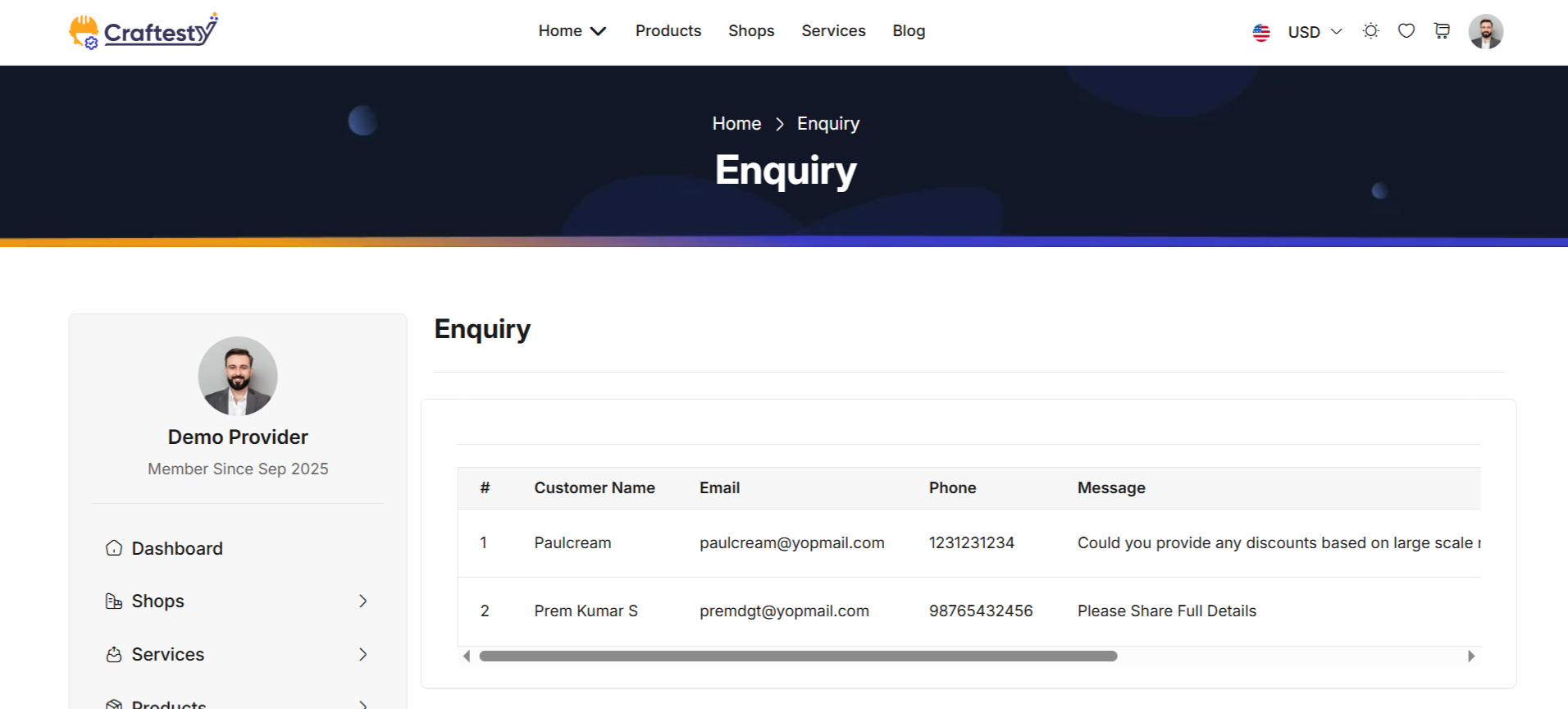Click the Services icon in sidebar
1568x709 pixels.
click(114, 655)
